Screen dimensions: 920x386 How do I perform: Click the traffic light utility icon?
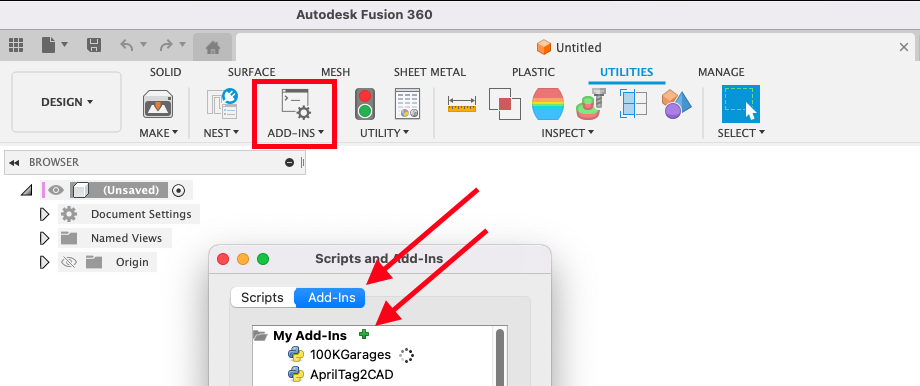(x=365, y=104)
